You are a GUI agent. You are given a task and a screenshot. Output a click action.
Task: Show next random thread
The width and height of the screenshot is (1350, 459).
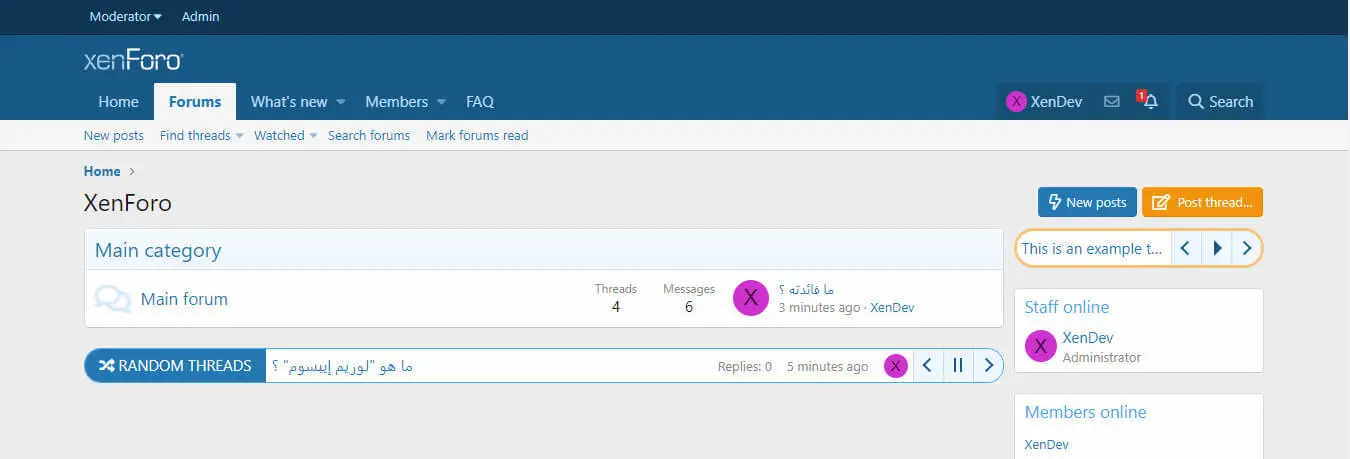click(989, 366)
